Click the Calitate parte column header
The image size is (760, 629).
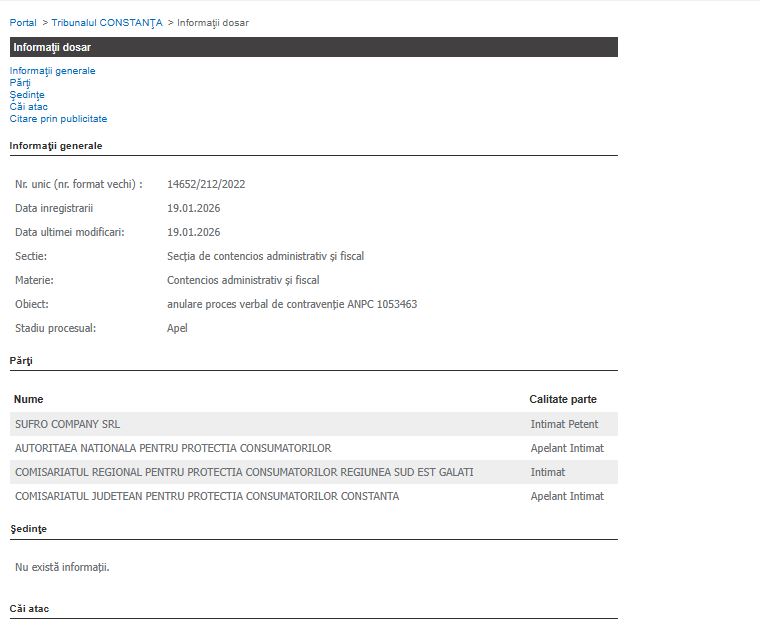coord(562,399)
